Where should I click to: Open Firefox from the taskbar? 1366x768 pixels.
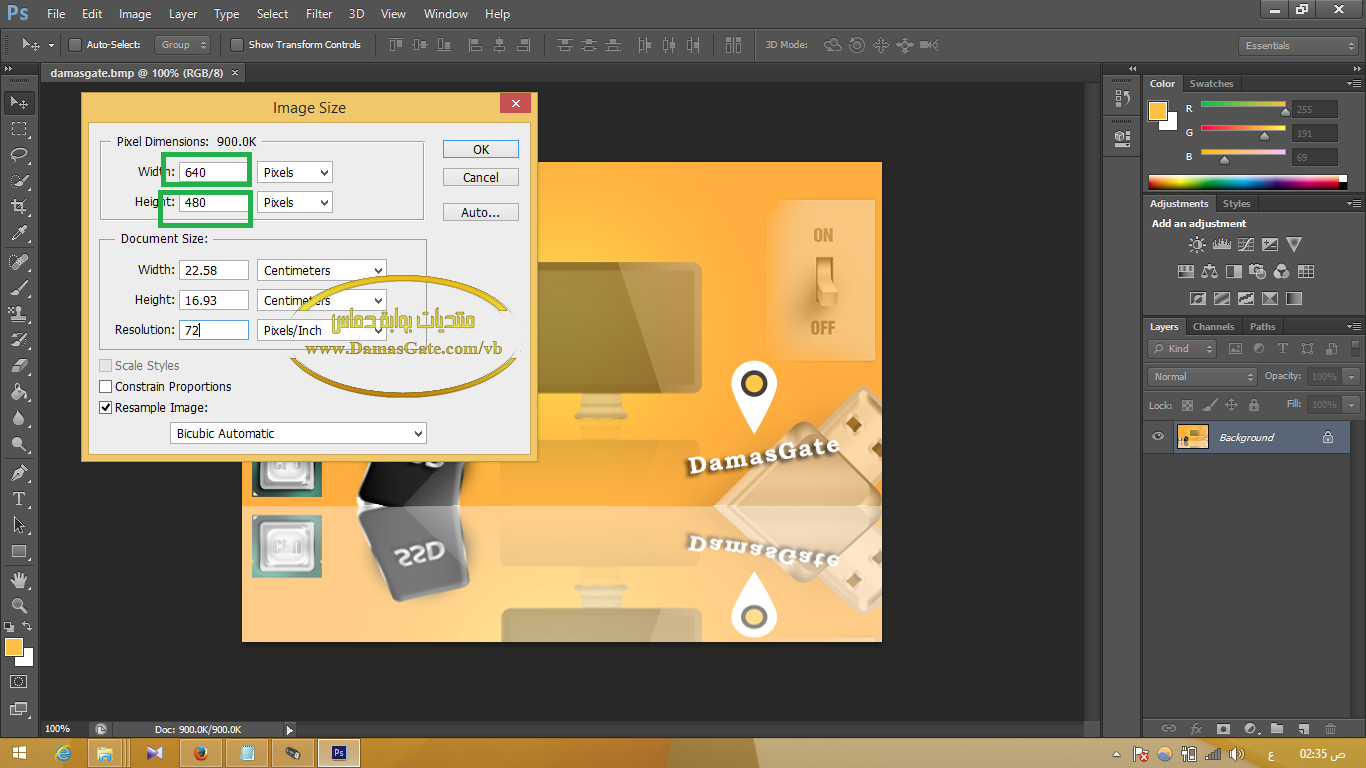[x=202, y=753]
